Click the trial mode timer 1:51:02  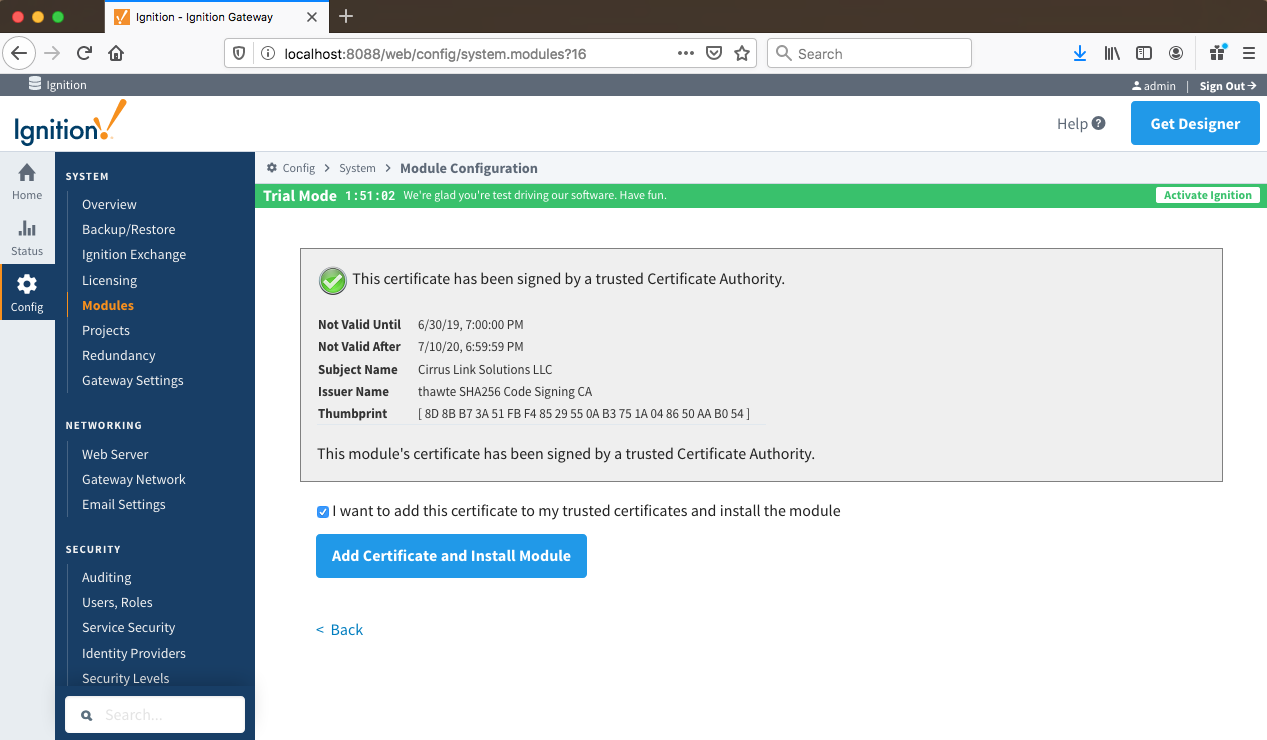pos(370,196)
